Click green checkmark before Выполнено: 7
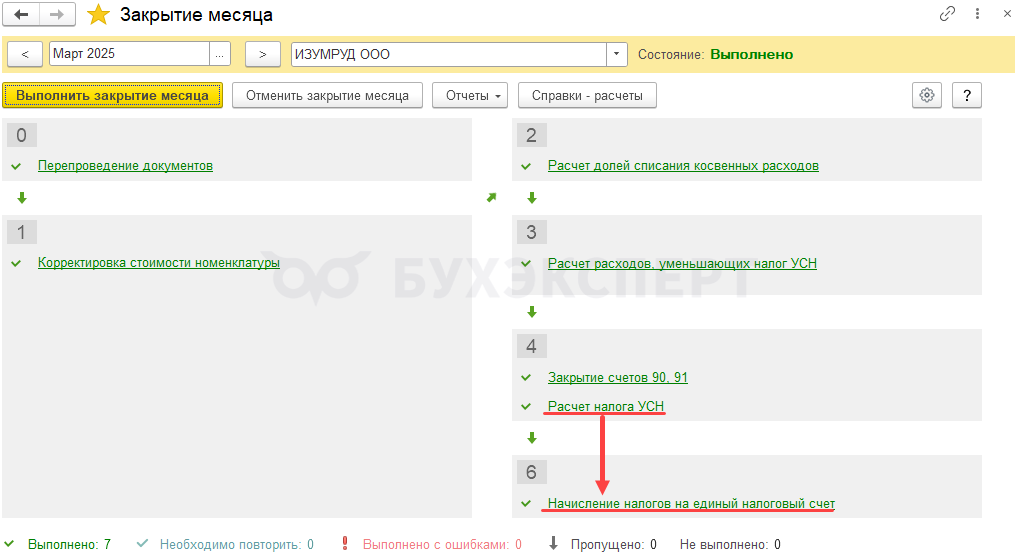 tap(9, 544)
